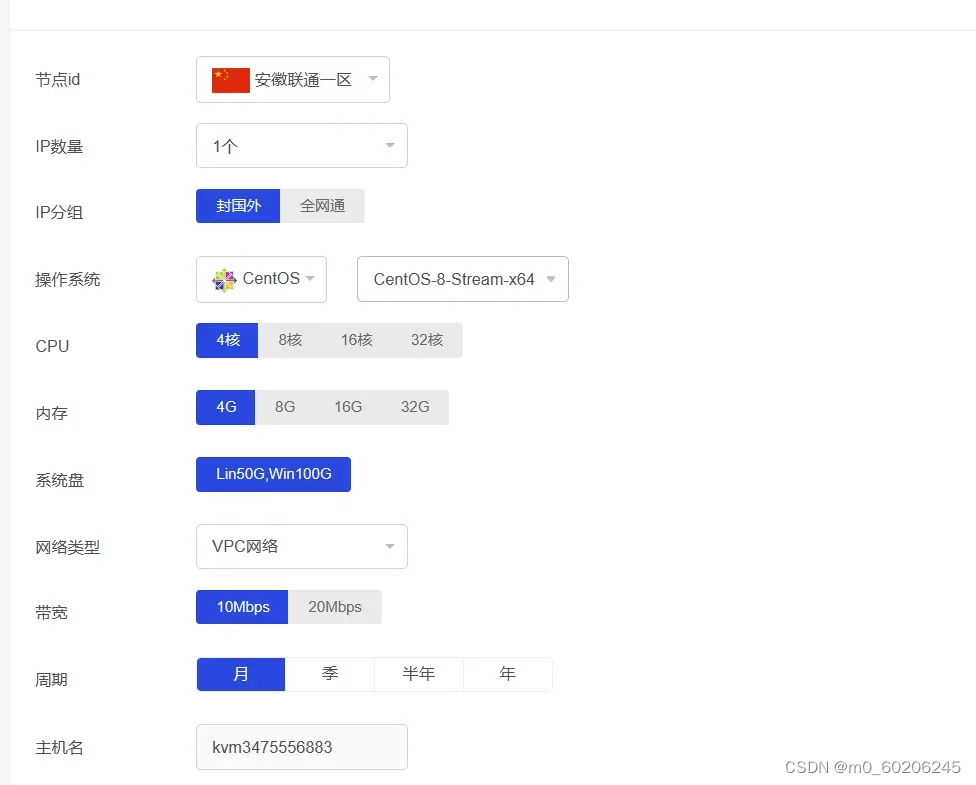Switch bandwidth to 20Mbps
Image resolution: width=976 pixels, height=785 pixels.
click(335, 607)
